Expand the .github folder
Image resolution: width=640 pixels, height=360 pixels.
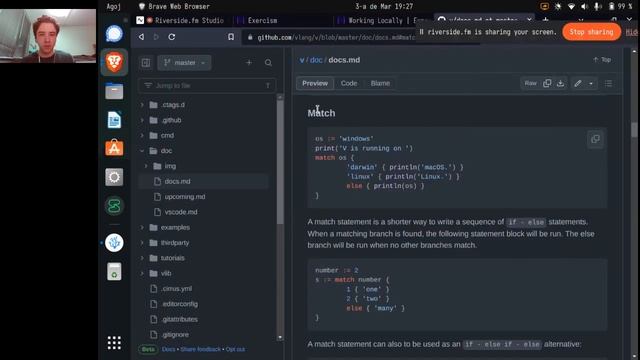coord(142,120)
